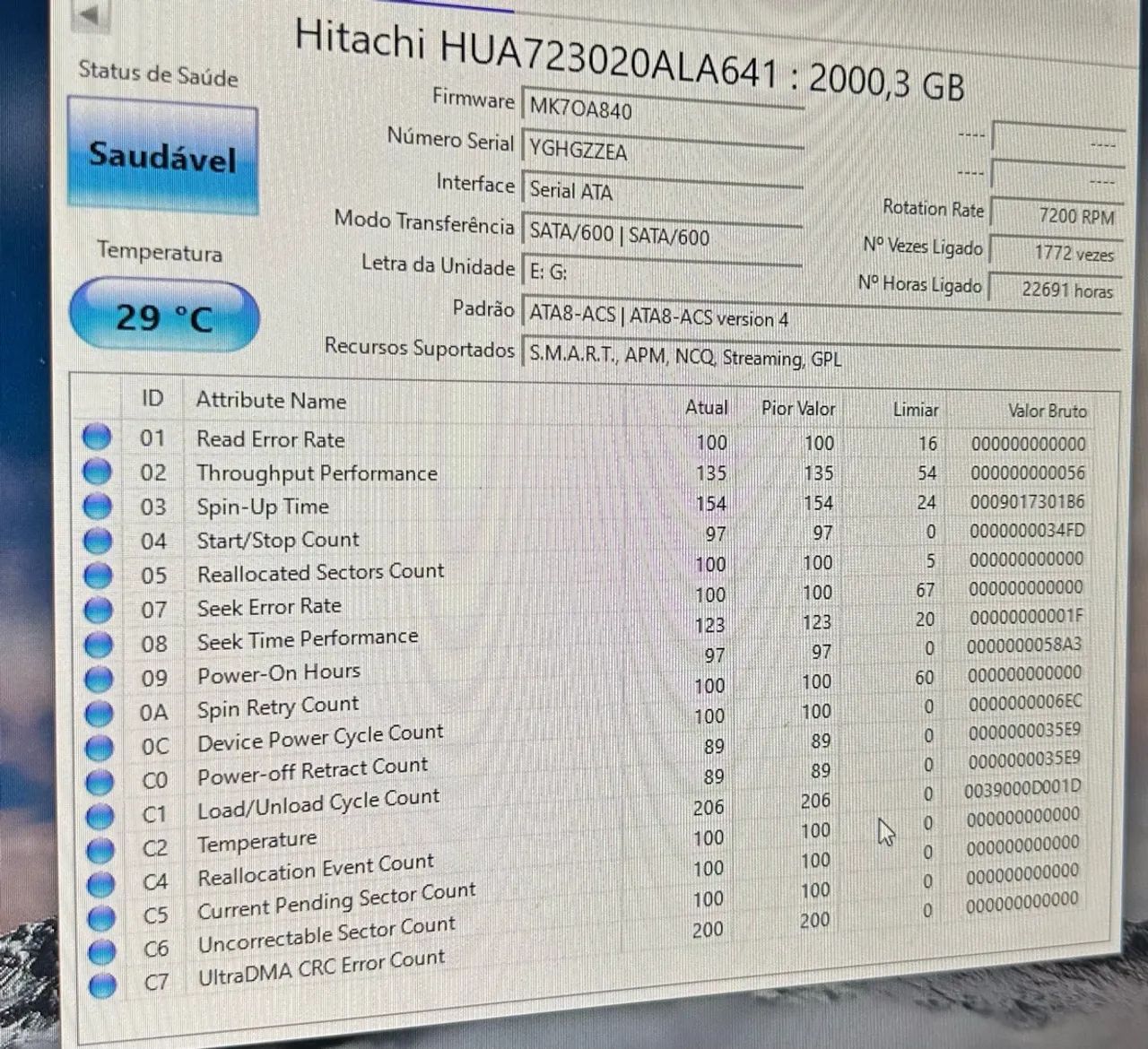Image resolution: width=1148 pixels, height=1049 pixels.
Task: Select the raw value '0000000058A3'
Action: pyautogui.click(x=1024, y=645)
